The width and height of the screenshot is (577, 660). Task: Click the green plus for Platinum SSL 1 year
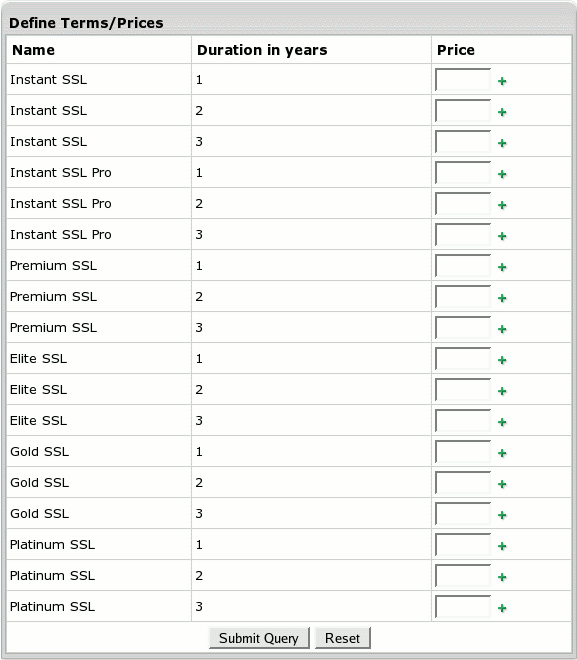pyautogui.click(x=502, y=546)
